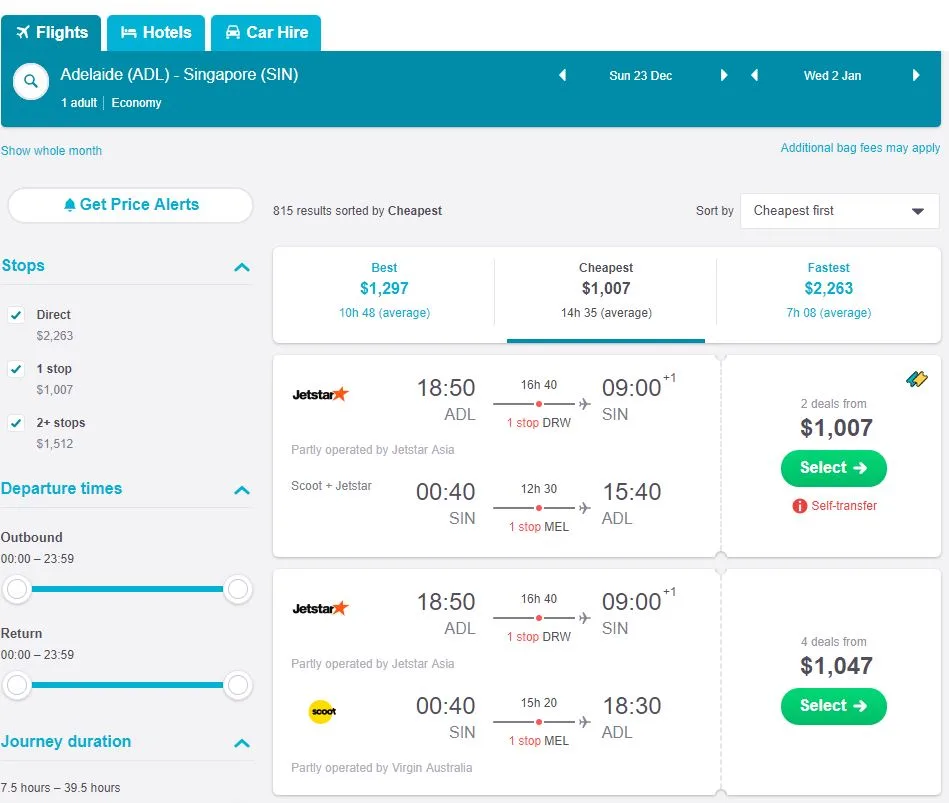Screen dimensions: 949x803
Task: Click the Self-transfer info icon
Action: point(799,506)
